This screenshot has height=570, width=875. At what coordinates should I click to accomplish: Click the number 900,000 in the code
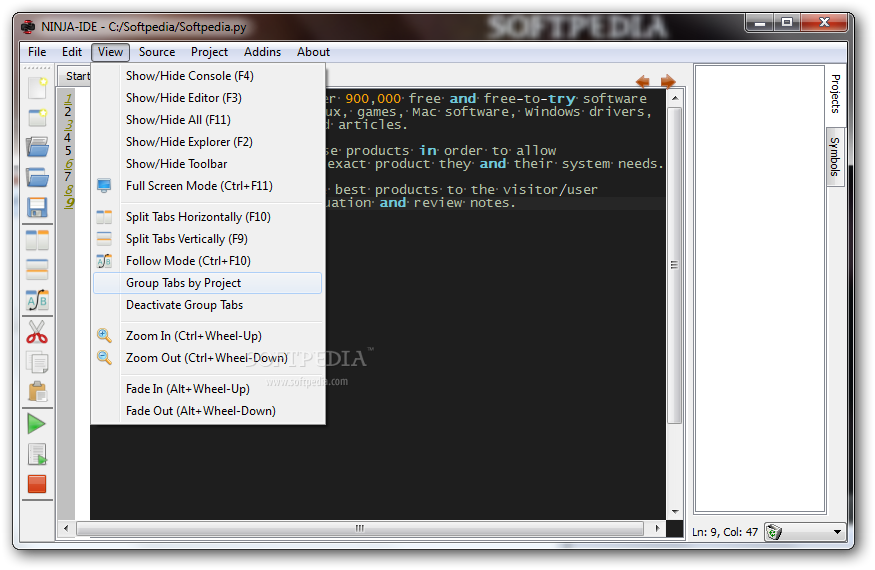click(373, 99)
